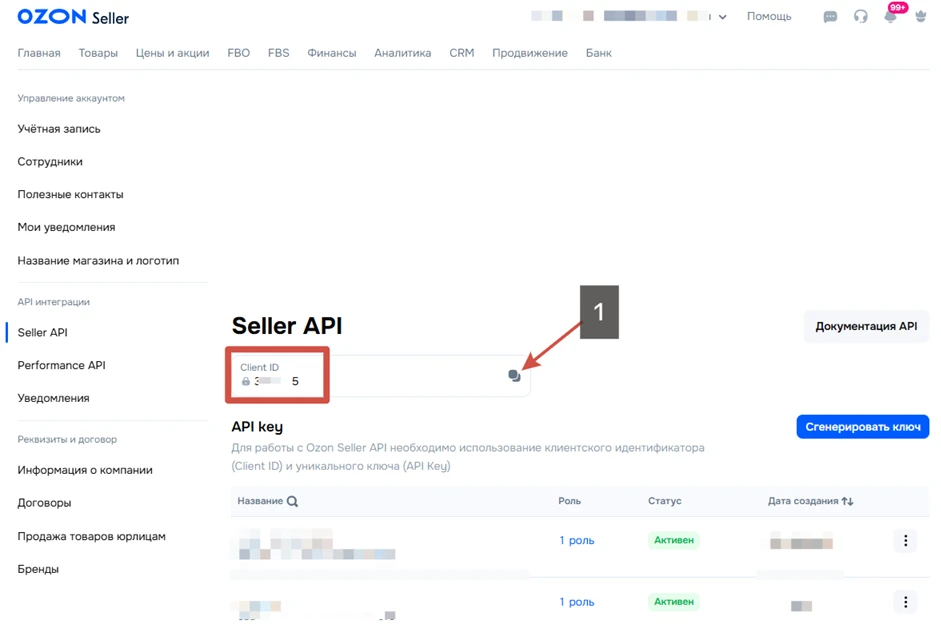Open three-dot menu for first API key

905,541
